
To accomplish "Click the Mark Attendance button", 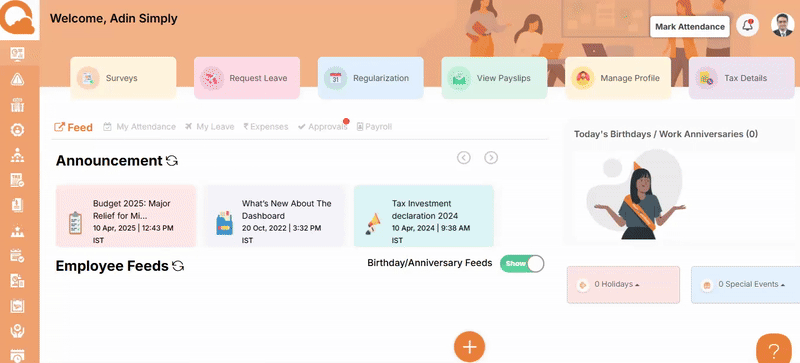I will point(690,27).
